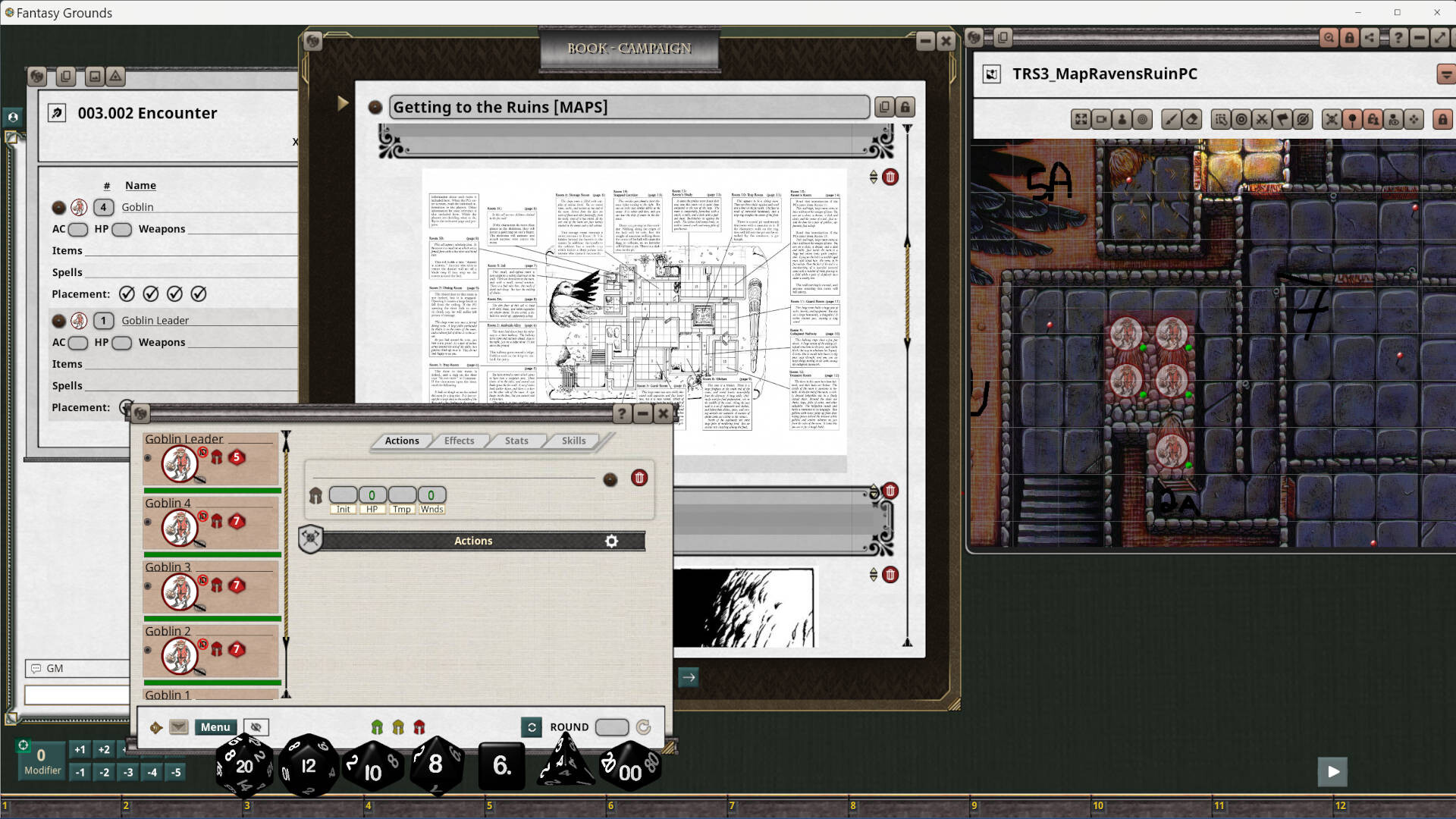Click Goblin 3's green health bar

[x=212, y=620]
